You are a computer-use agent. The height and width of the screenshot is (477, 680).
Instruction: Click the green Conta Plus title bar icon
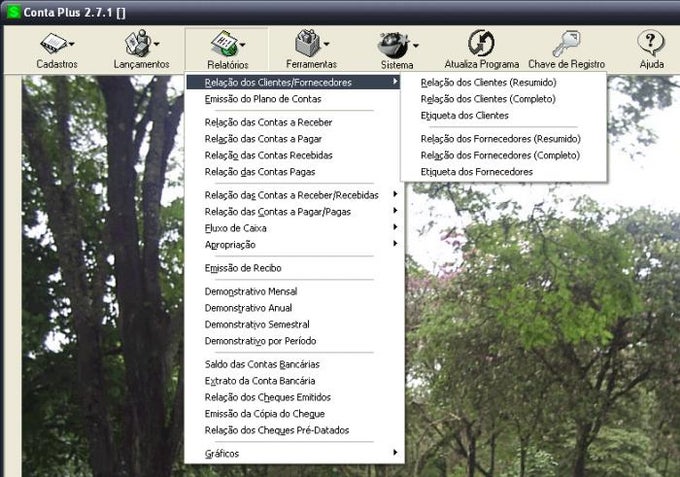[x=14, y=12]
